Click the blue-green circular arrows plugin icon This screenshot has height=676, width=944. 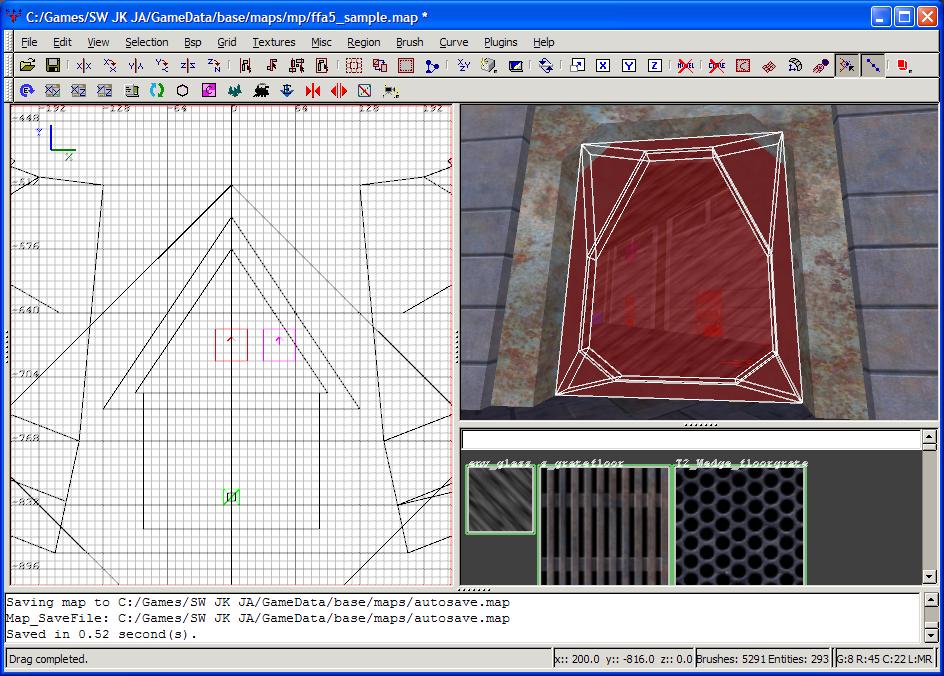(x=157, y=91)
